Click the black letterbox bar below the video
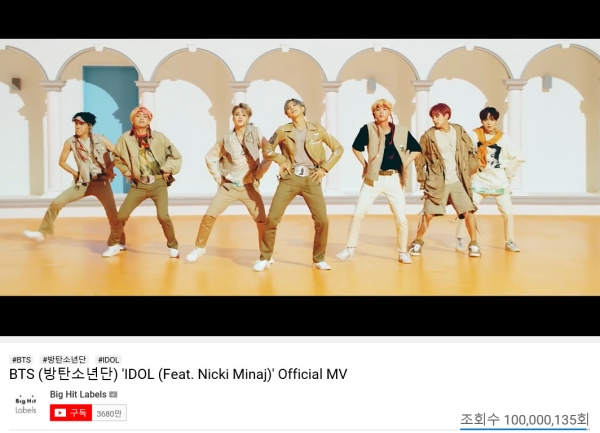 tap(300, 316)
